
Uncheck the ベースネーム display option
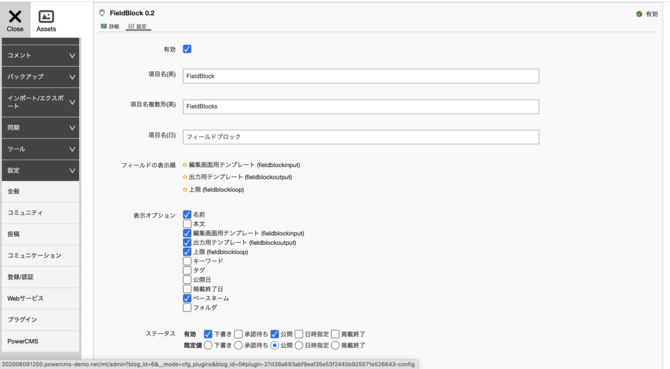coord(187,298)
